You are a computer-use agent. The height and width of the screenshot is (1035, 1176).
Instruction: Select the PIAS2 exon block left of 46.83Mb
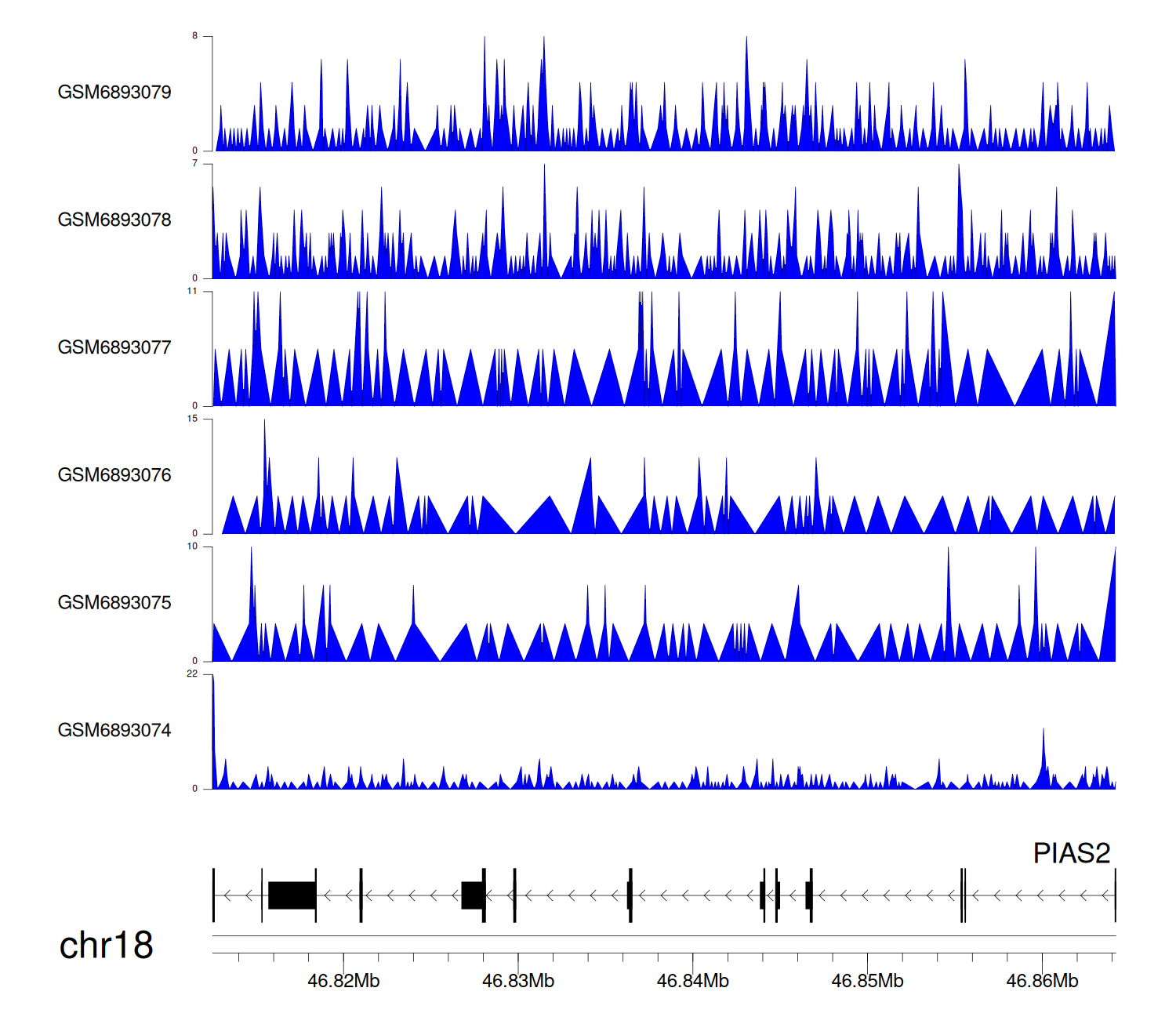point(472,895)
